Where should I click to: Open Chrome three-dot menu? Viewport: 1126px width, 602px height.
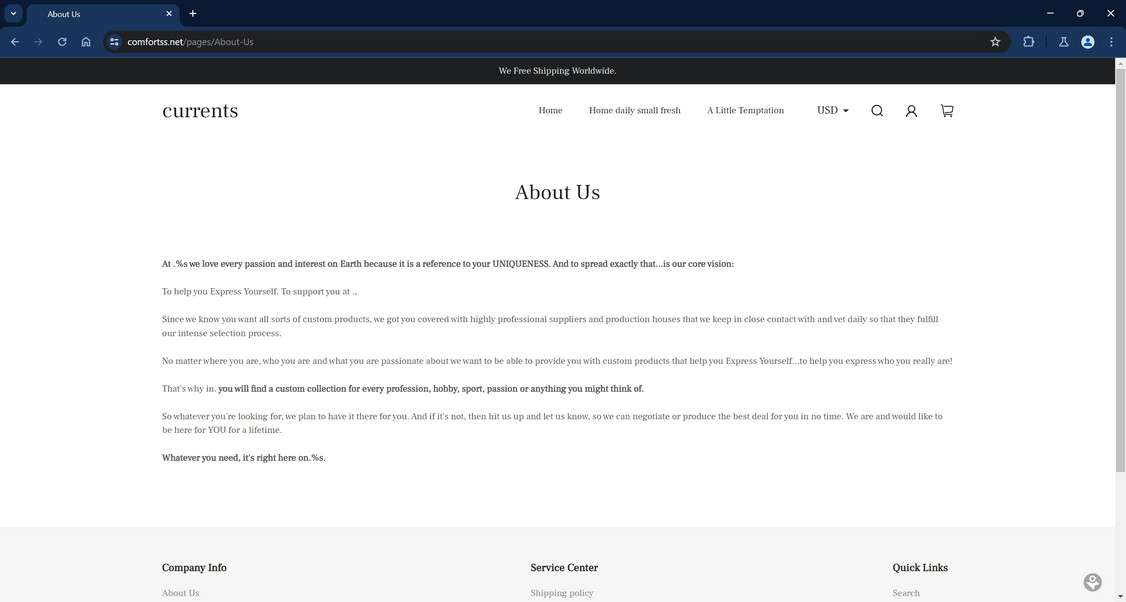tap(1111, 42)
